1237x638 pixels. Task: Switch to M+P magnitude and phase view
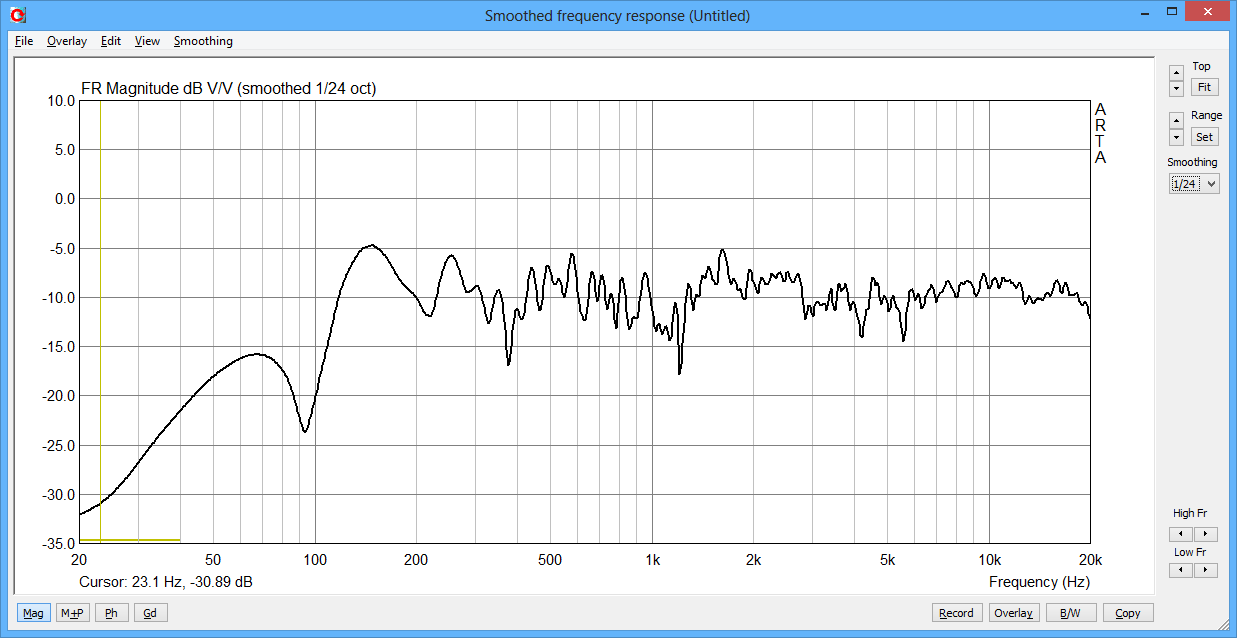72,613
